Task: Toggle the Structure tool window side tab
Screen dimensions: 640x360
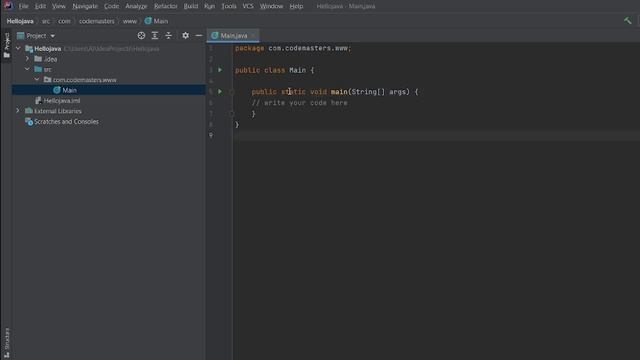Action: (x=7, y=343)
